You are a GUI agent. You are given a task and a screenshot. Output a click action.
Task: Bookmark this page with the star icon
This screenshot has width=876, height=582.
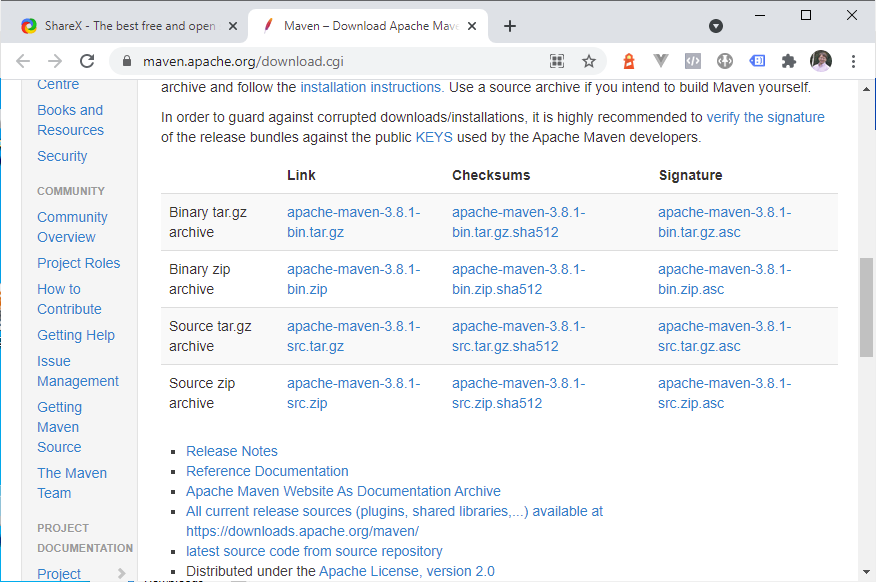589,61
